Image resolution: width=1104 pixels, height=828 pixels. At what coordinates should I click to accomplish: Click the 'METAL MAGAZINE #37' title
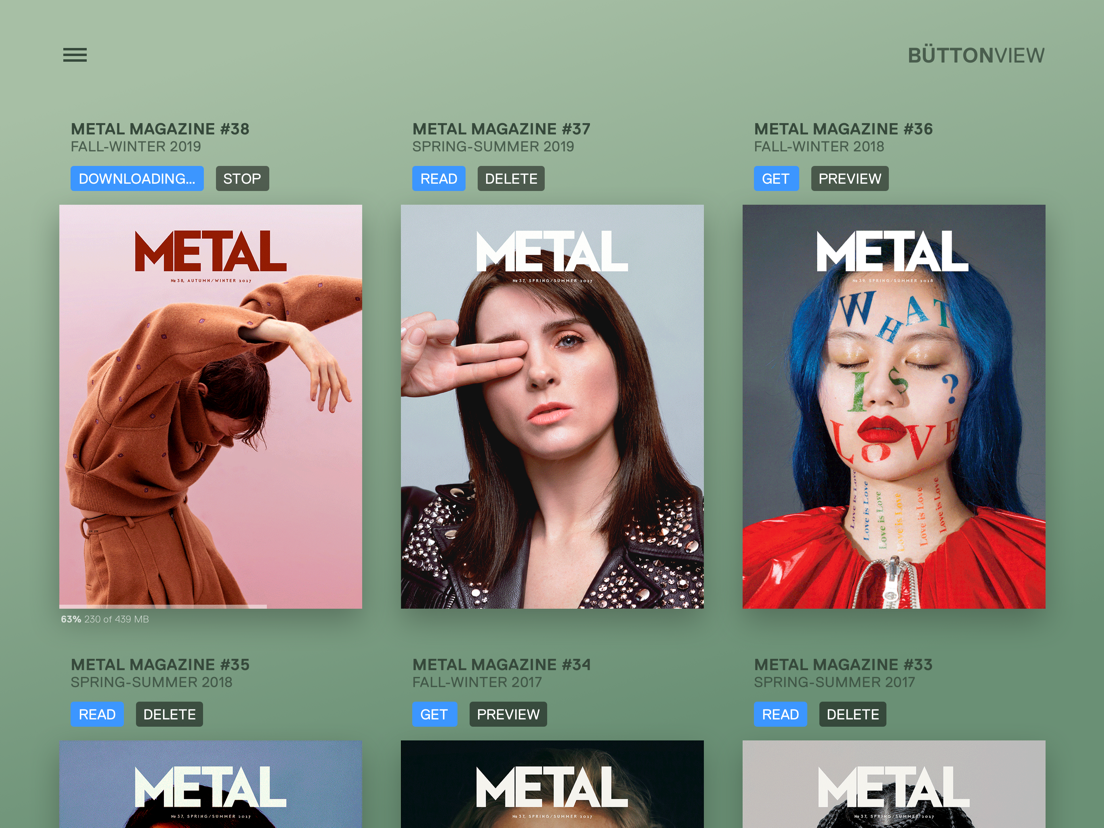(501, 129)
